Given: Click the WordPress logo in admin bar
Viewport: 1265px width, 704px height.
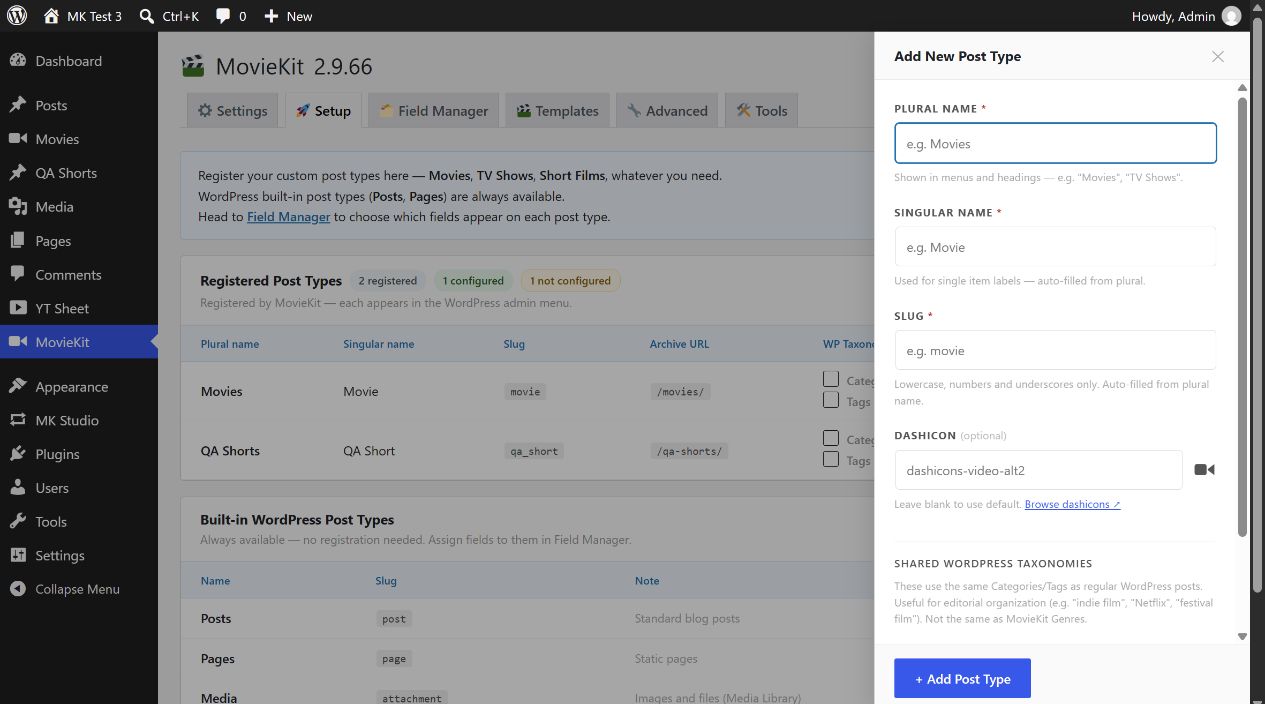Looking at the screenshot, I should (x=17, y=16).
